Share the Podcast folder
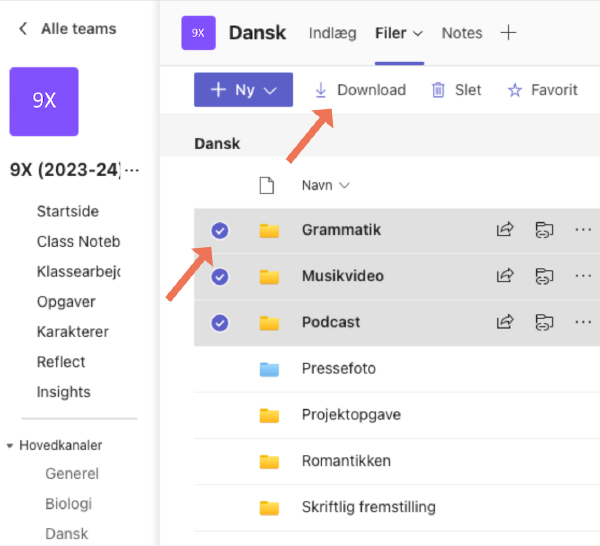Screen dimensions: 600x546 (505, 322)
